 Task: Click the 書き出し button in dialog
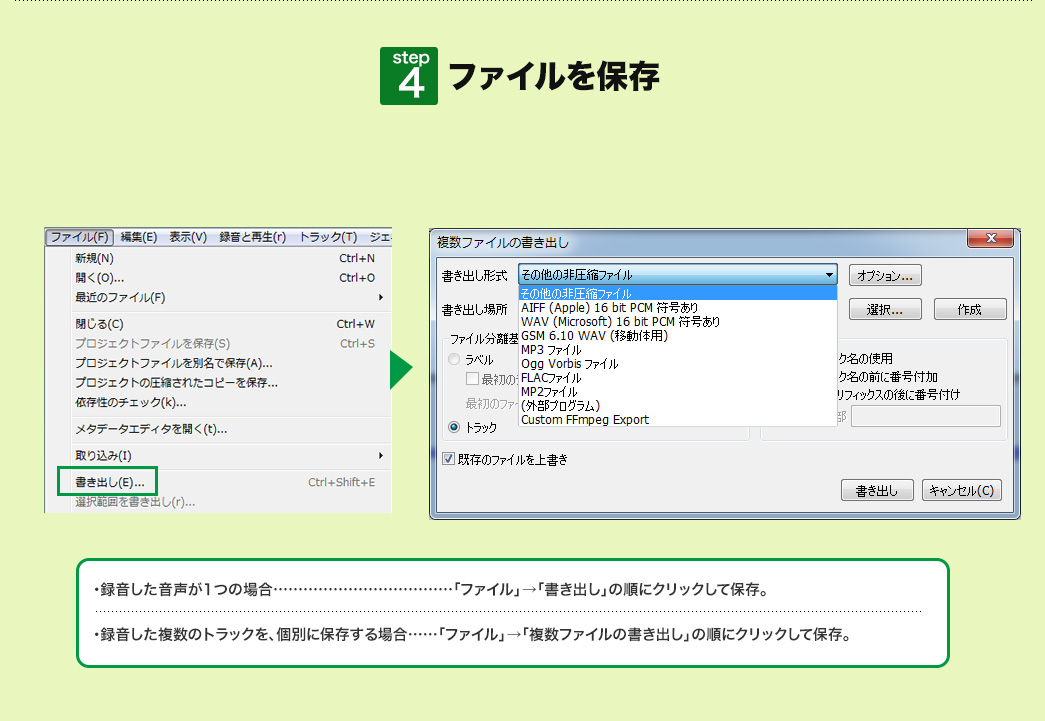[877, 490]
